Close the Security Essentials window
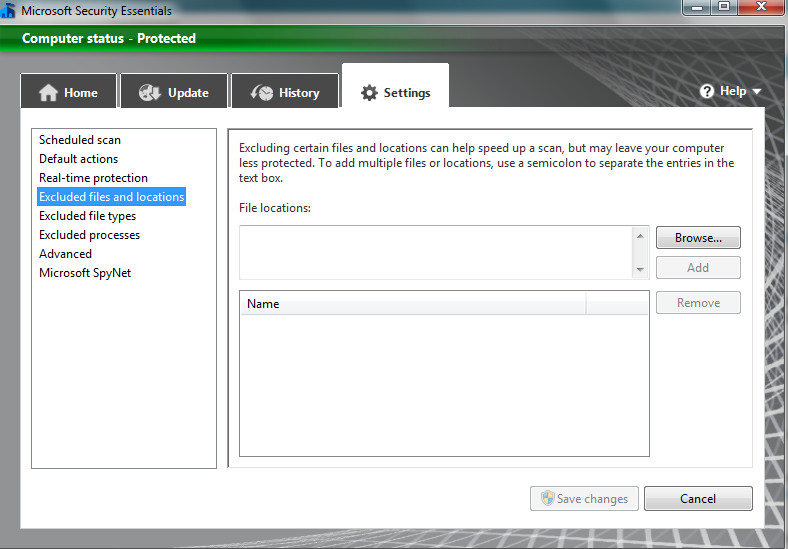The image size is (788, 549). tap(761, 7)
